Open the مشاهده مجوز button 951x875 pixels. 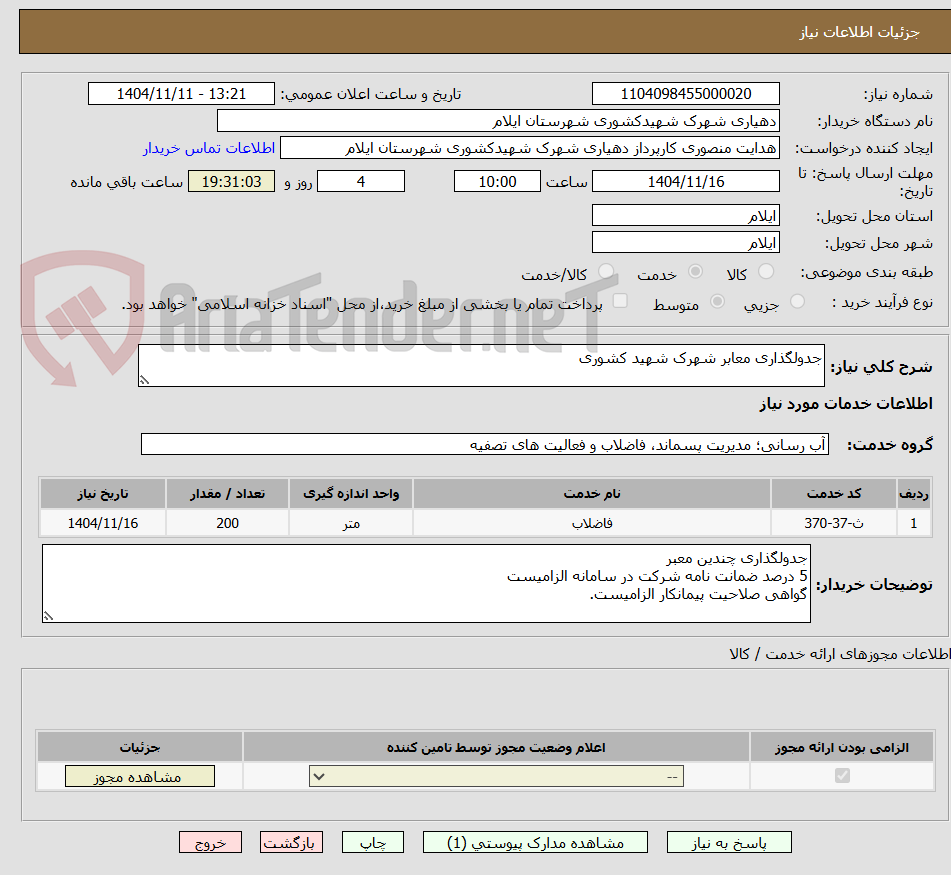[x=139, y=776]
